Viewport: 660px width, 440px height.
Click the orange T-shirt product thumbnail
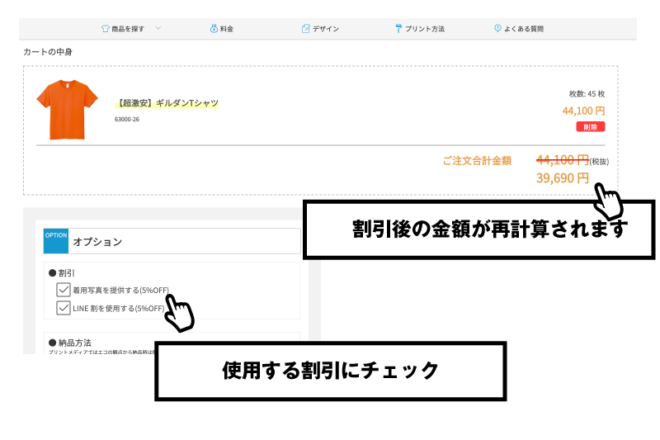(68, 108)
